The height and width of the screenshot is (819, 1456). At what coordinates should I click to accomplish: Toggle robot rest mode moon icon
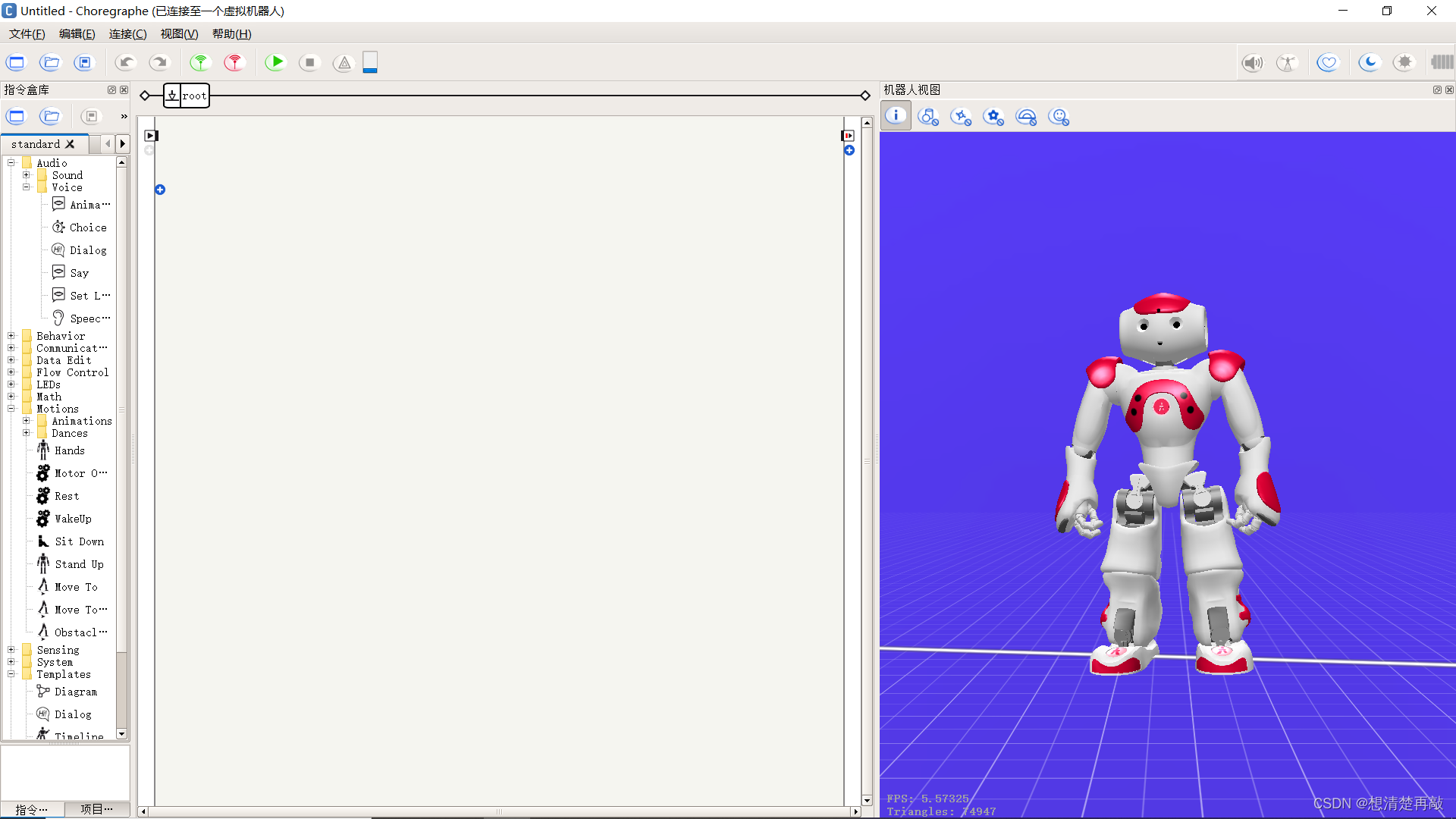(1369, 63)
